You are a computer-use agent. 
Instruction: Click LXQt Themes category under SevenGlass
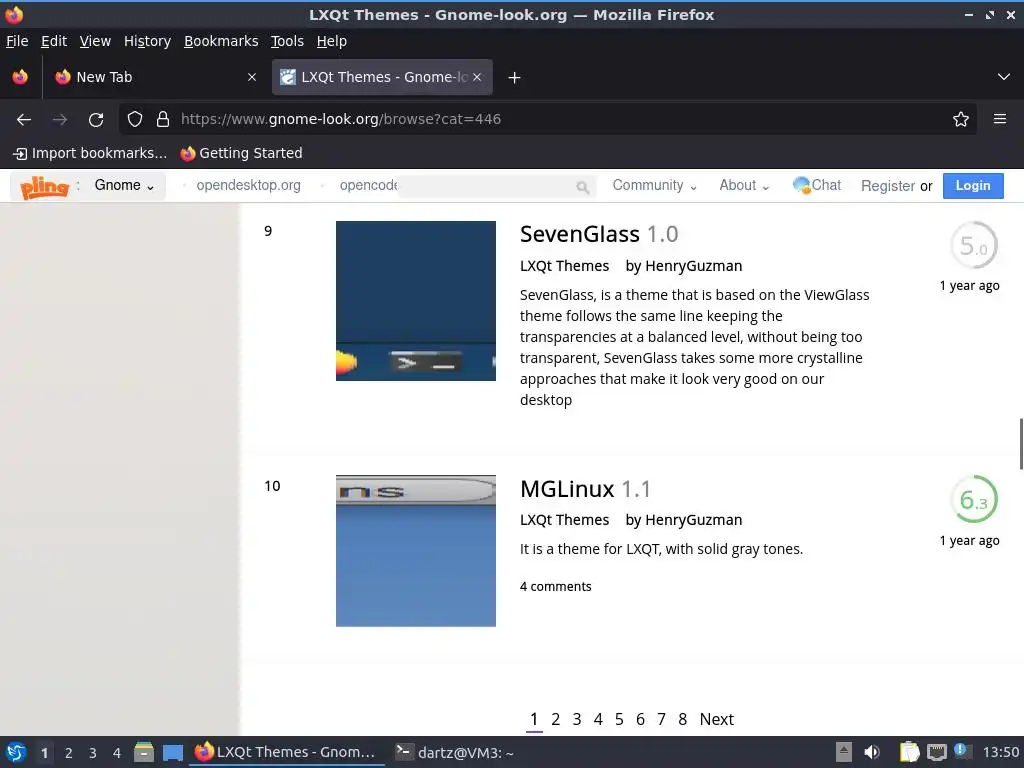coord(564,266)
